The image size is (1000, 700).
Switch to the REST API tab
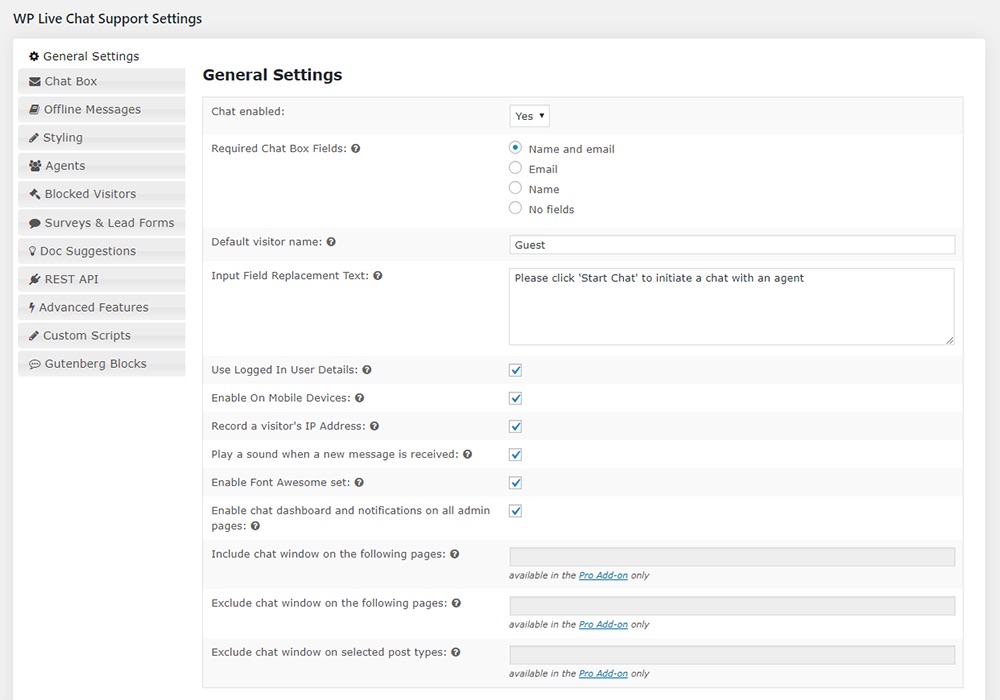tap(102, 279)
